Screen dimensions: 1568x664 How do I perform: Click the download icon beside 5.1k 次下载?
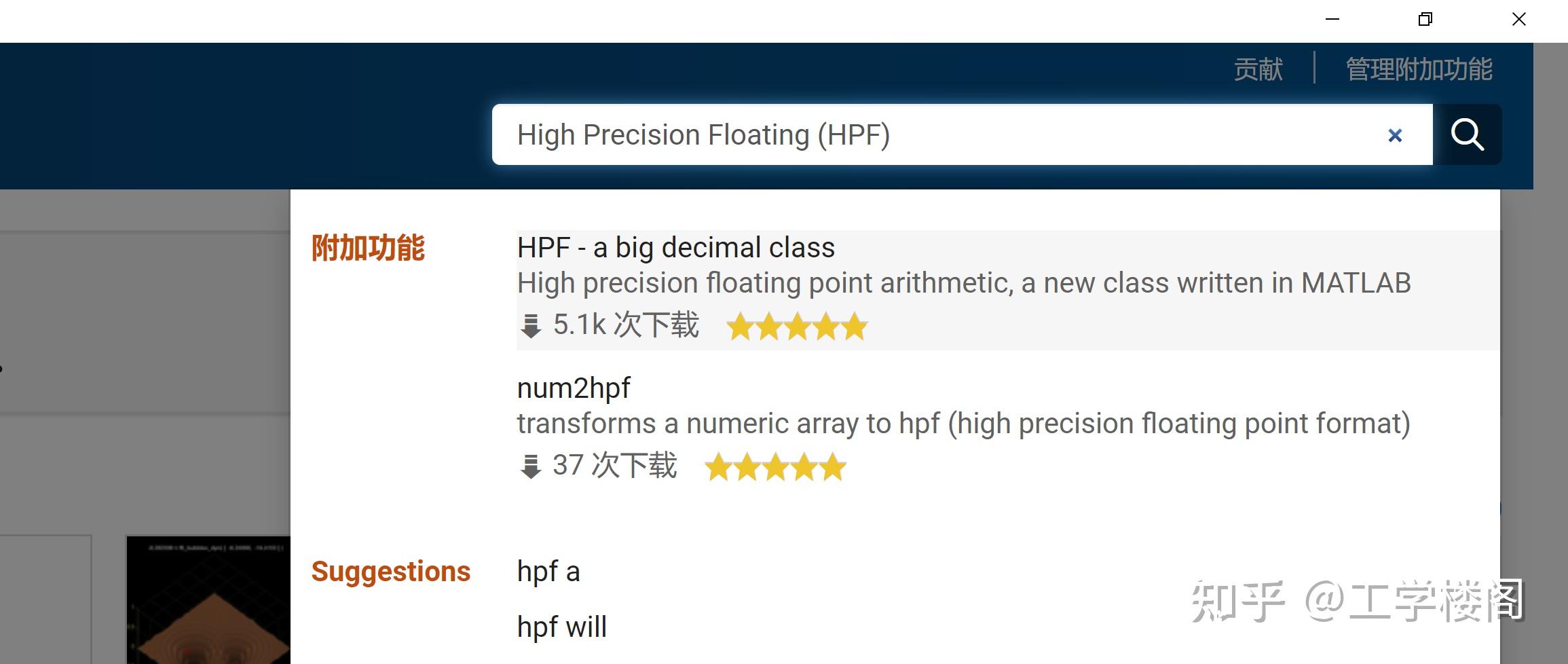click(x=530, y=326)
